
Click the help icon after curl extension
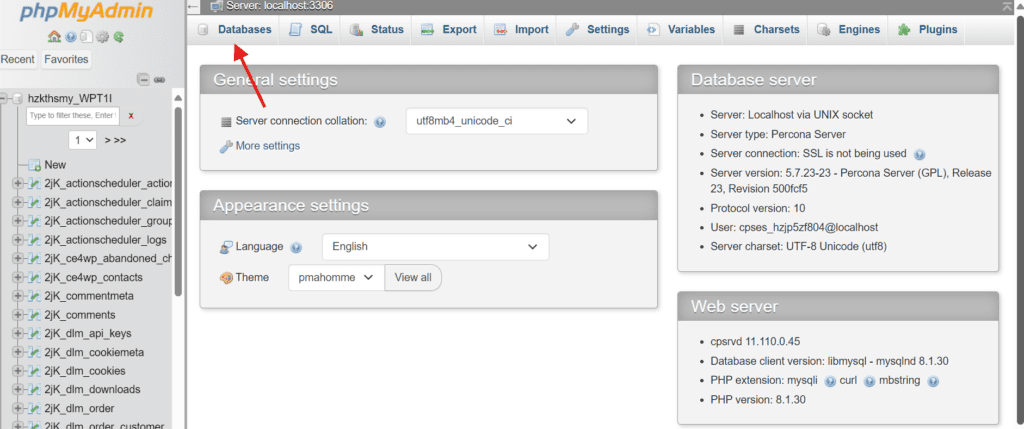[869, 381]
